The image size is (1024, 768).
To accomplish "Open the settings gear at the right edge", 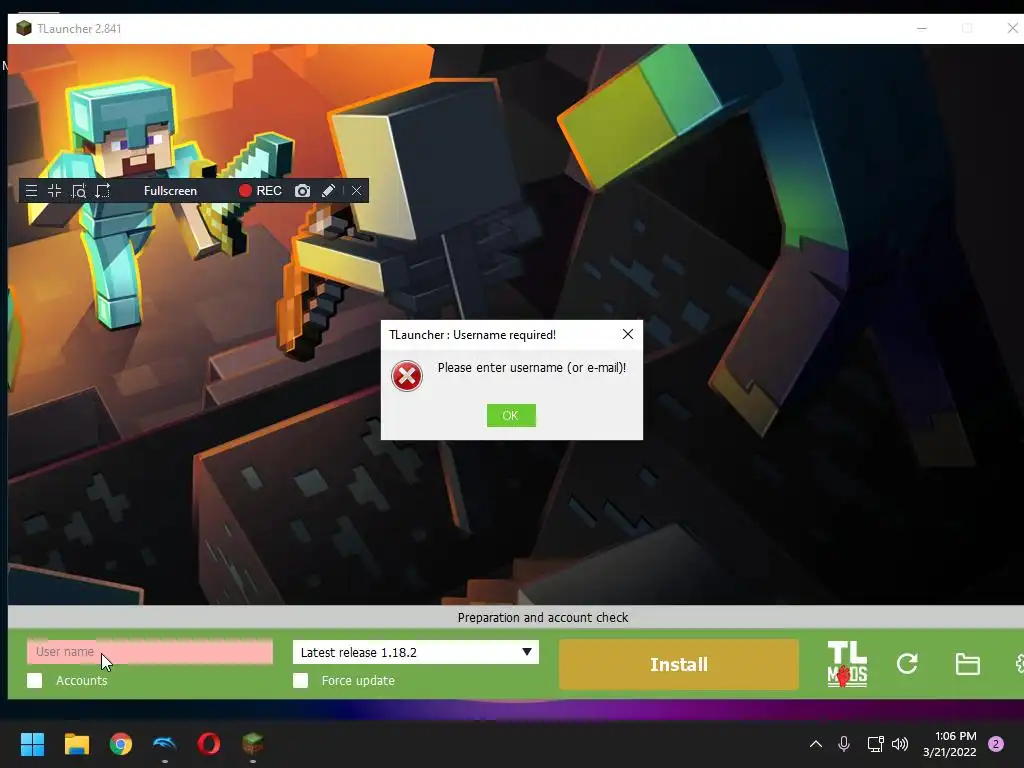I will [1019, 664].
